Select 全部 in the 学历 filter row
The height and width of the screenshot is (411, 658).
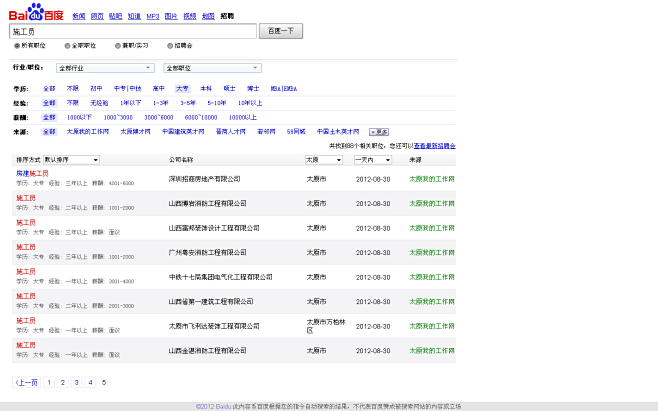pos(49,89)
